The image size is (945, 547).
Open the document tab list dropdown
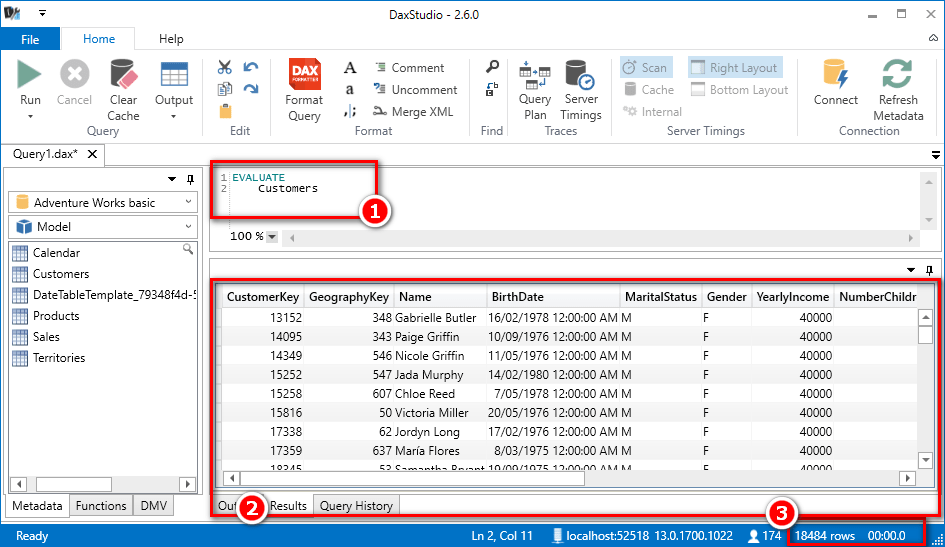[935, 155]
